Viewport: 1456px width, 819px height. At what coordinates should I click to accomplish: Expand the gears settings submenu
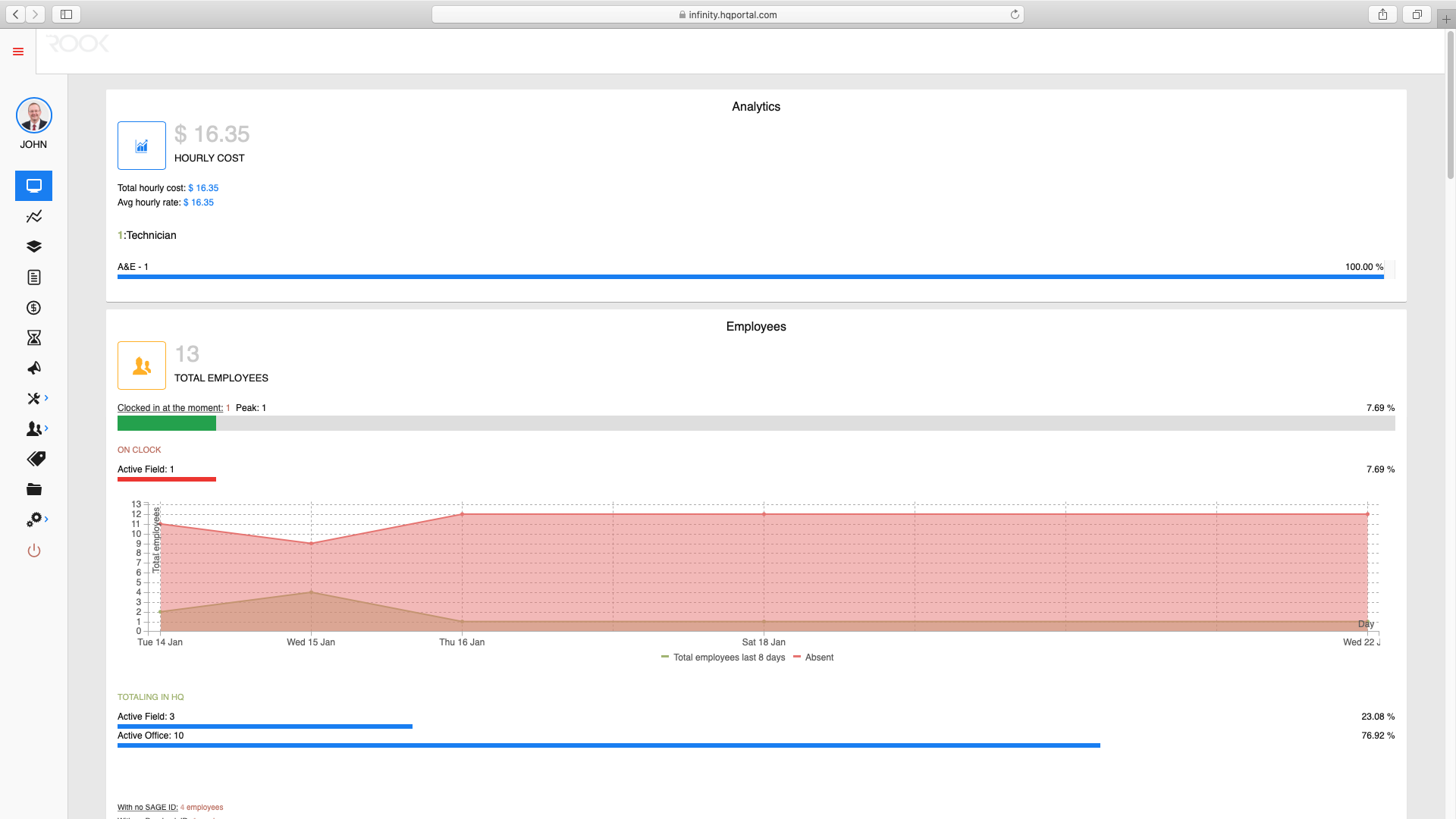pos(37,519)
